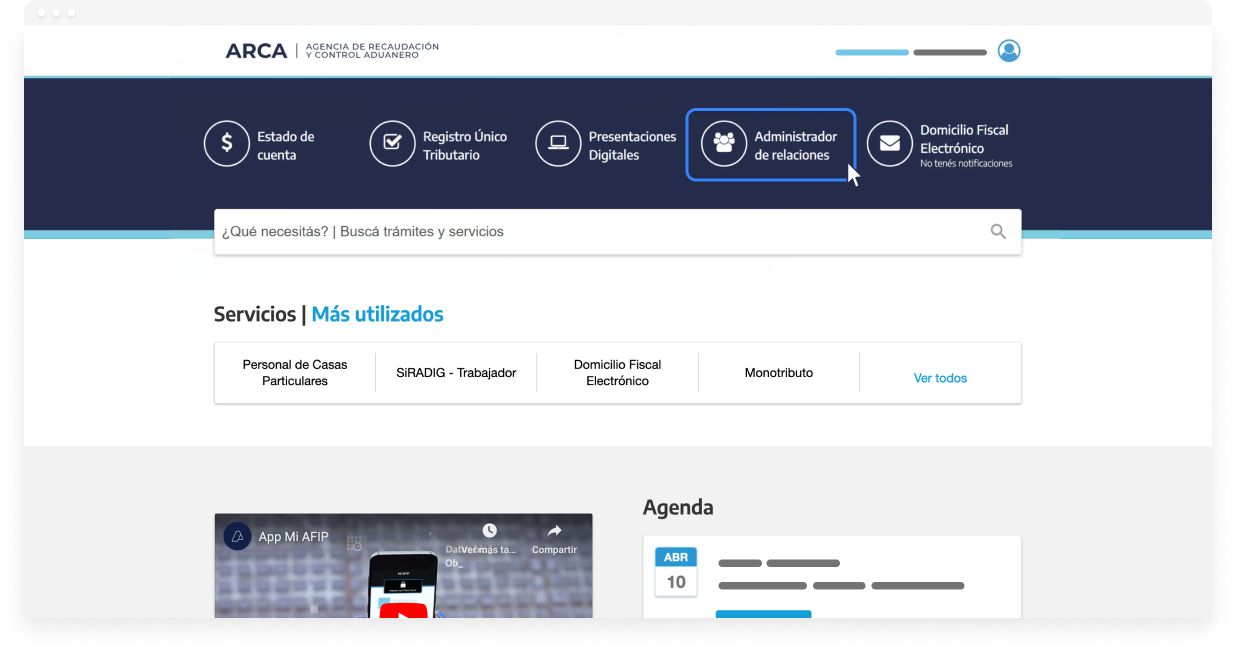Click the ARCA logo in header
Screen dimensions: 1236x651
256,51
